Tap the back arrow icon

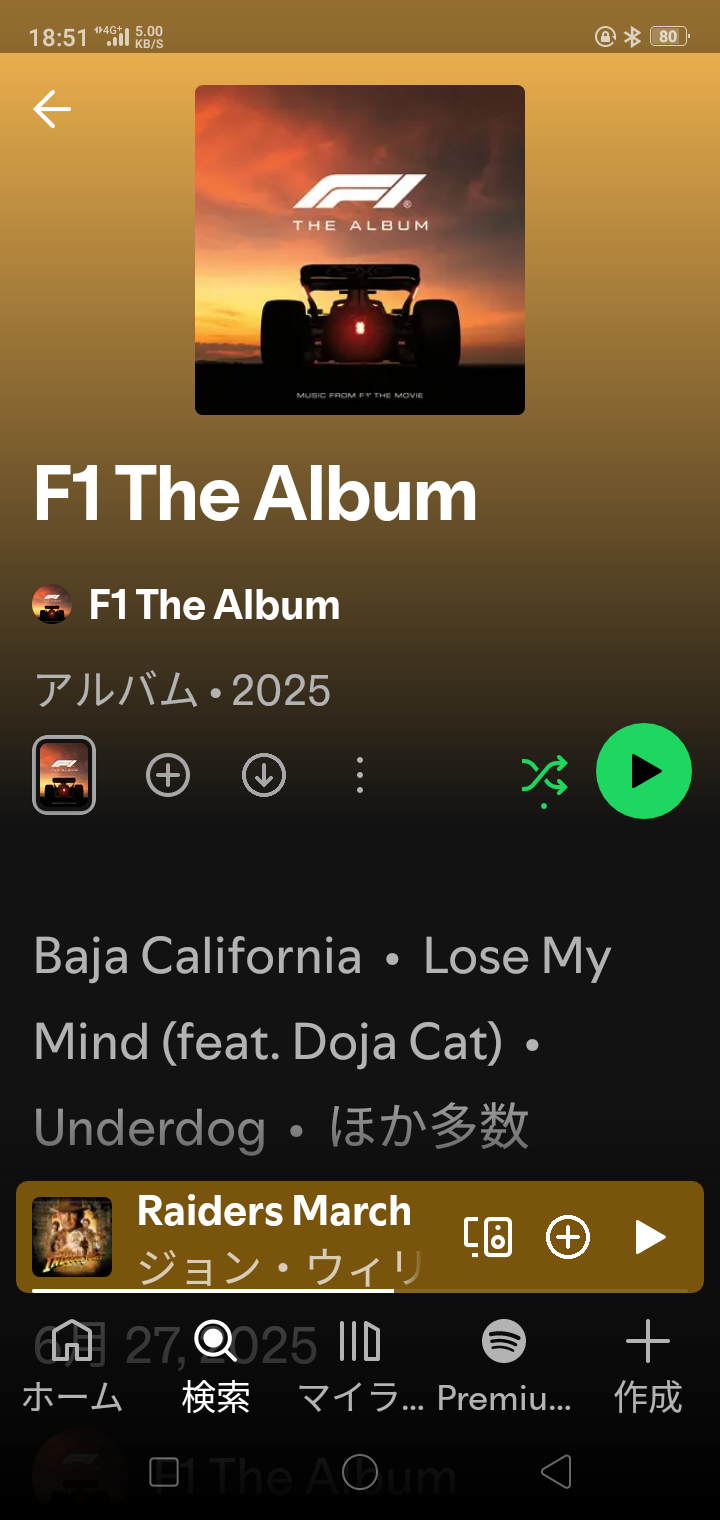coord(52,109)
